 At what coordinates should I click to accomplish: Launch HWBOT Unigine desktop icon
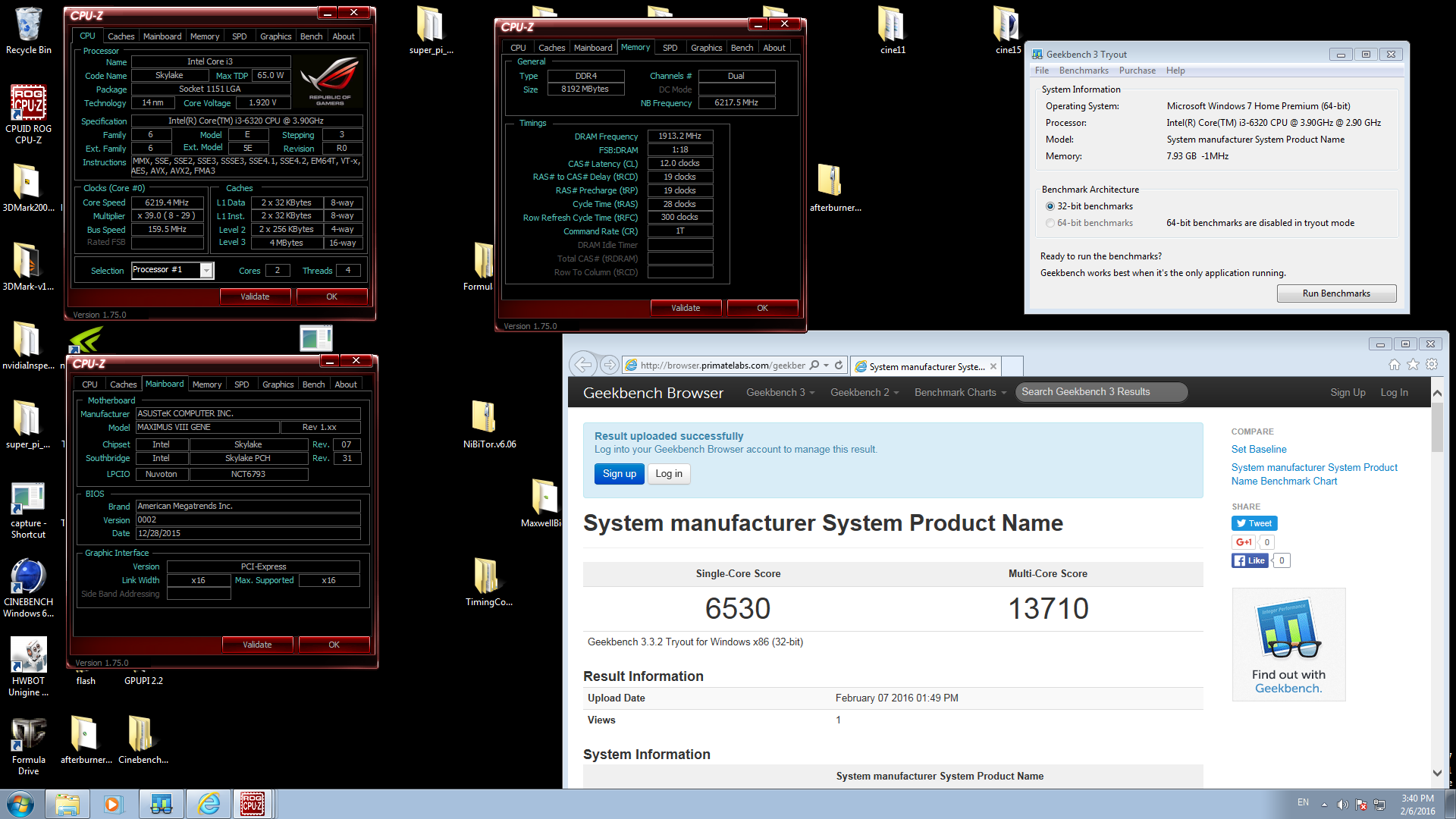point(29,667)
